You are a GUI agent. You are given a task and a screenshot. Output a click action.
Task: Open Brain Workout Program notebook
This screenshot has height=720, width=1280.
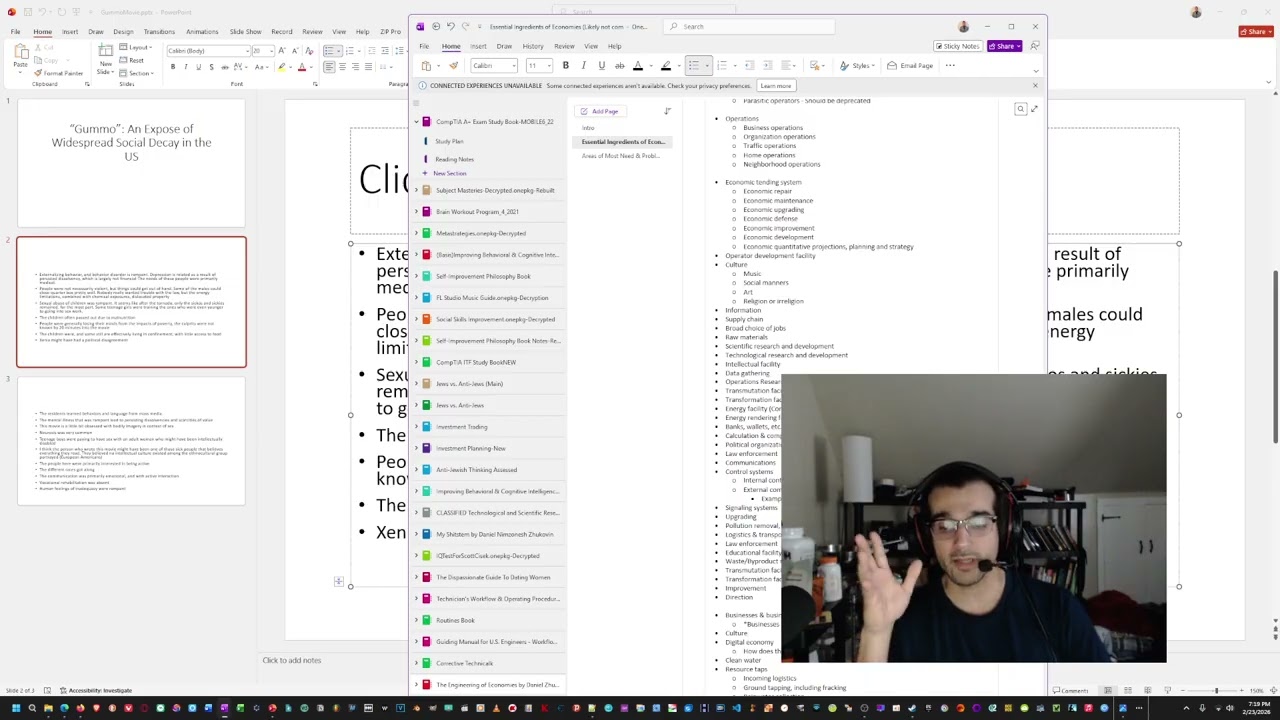click(477, 212)
